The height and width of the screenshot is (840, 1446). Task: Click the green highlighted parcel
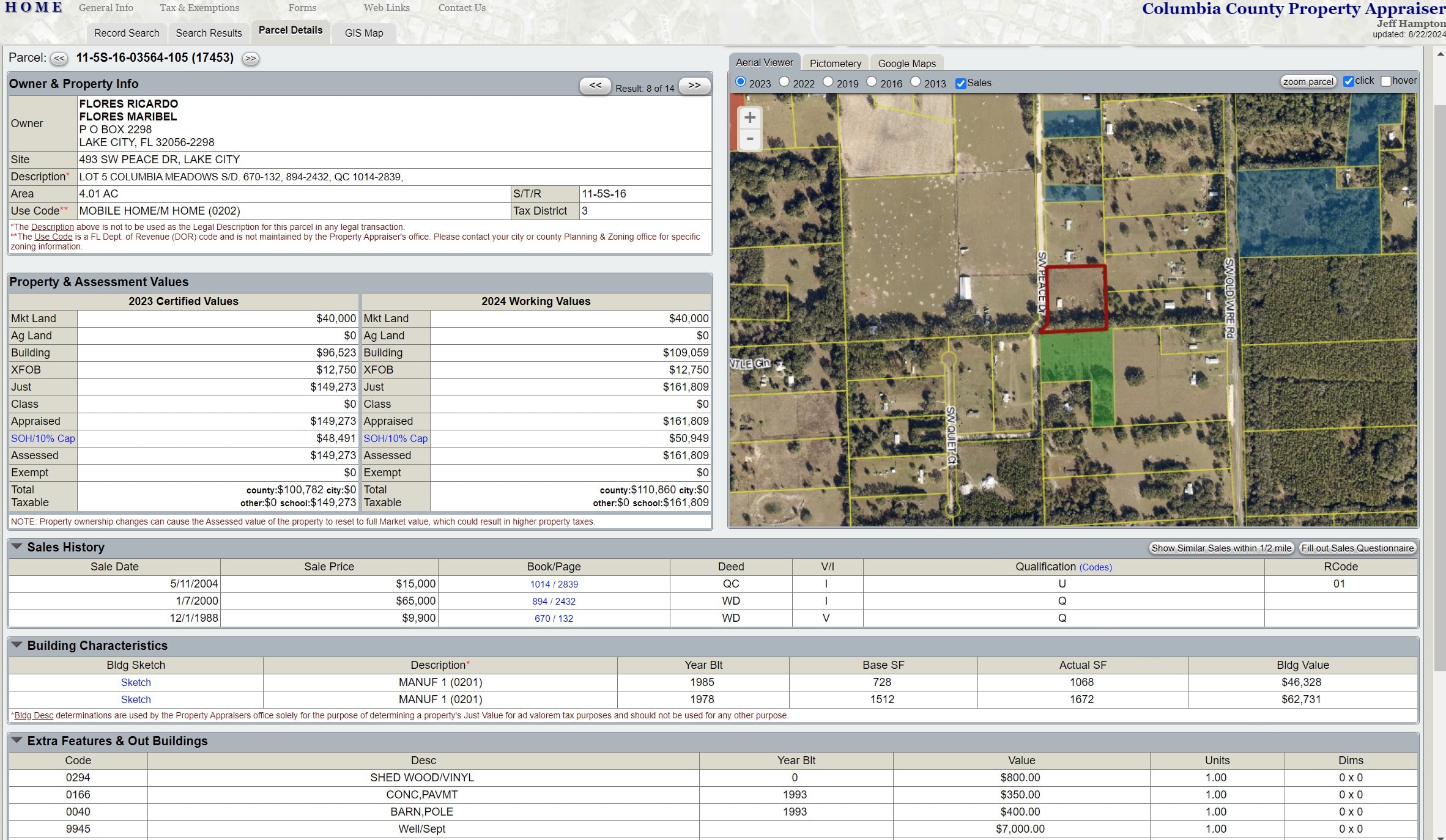click(x=1077, y=358)
